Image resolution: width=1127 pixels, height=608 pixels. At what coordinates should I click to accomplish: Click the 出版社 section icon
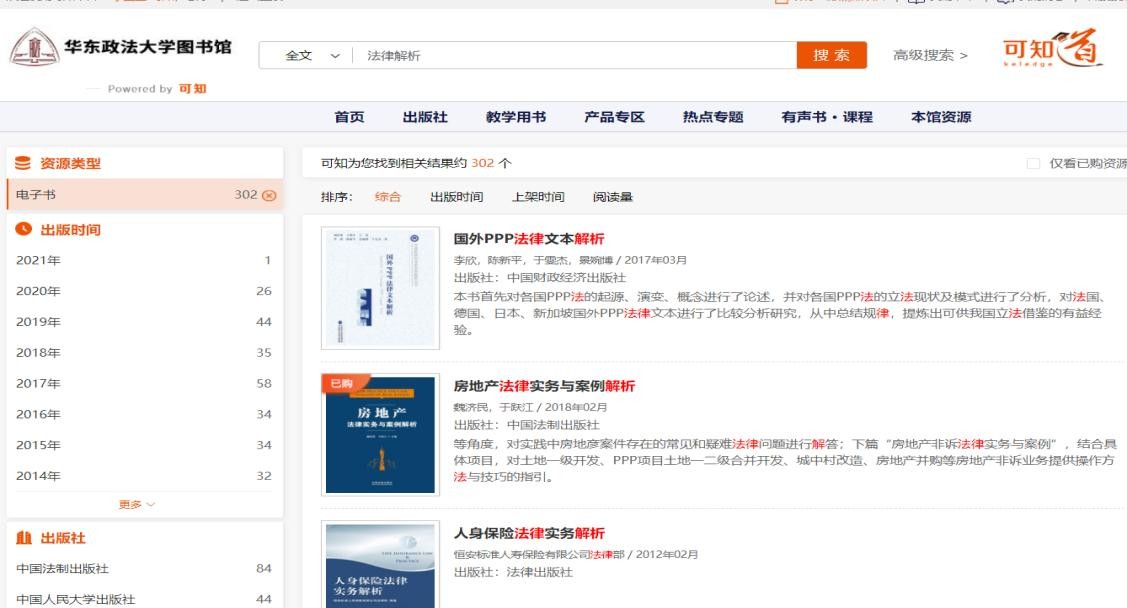23,538
